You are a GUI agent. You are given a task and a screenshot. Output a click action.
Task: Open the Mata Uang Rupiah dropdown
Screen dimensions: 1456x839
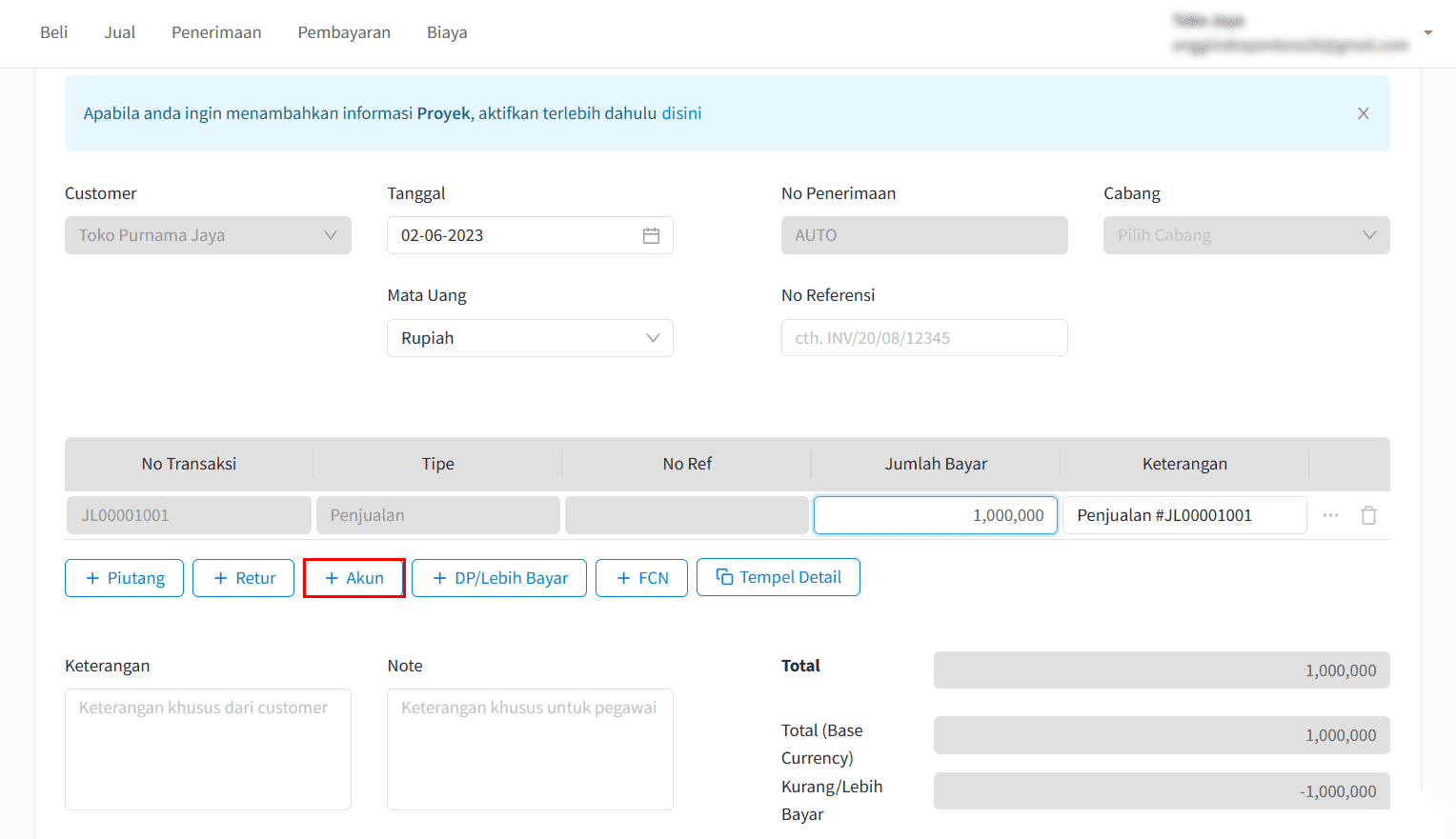(x=530, y=338)
